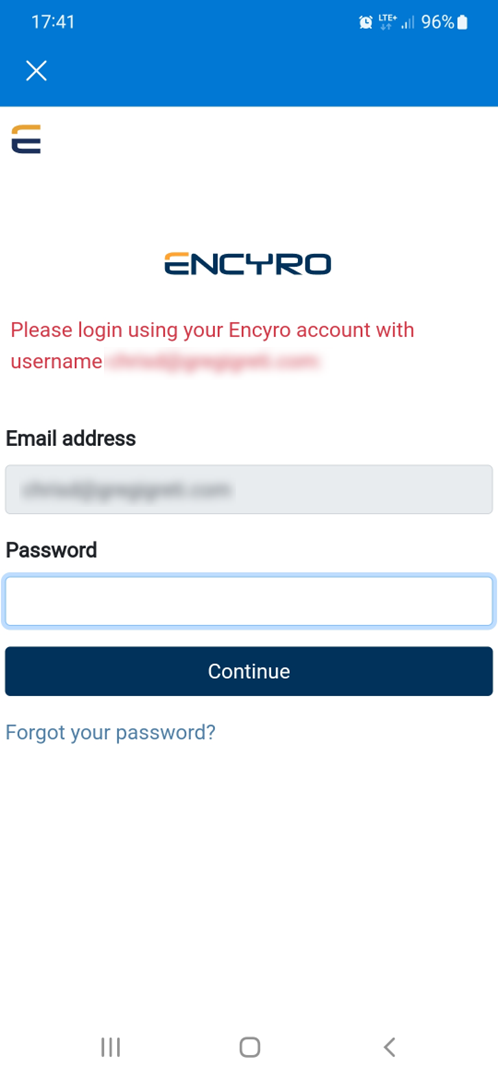Click the Password label text

click(52, 550)
